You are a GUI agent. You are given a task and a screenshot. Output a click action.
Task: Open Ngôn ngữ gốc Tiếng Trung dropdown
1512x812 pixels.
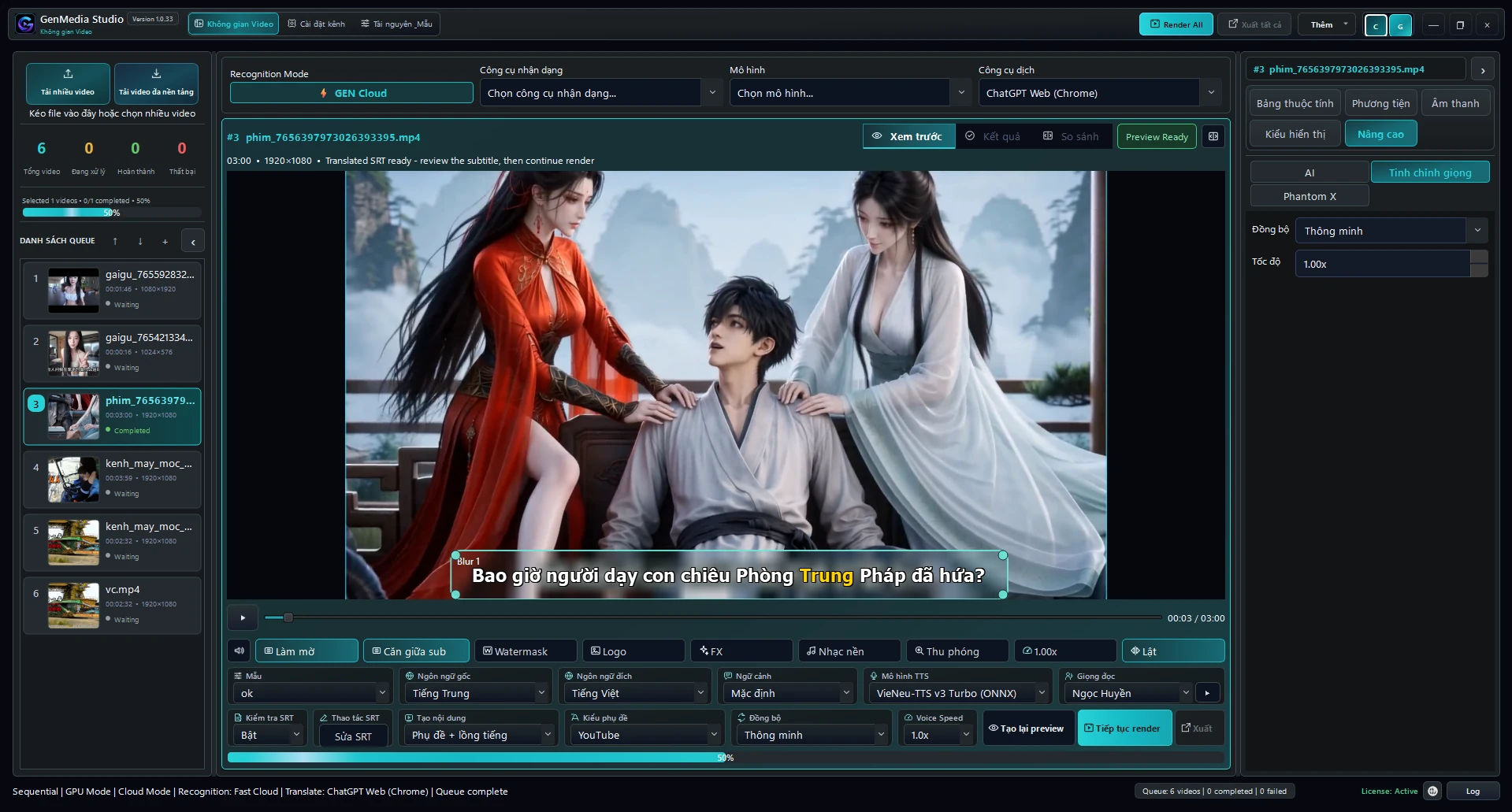coord(477,693)
